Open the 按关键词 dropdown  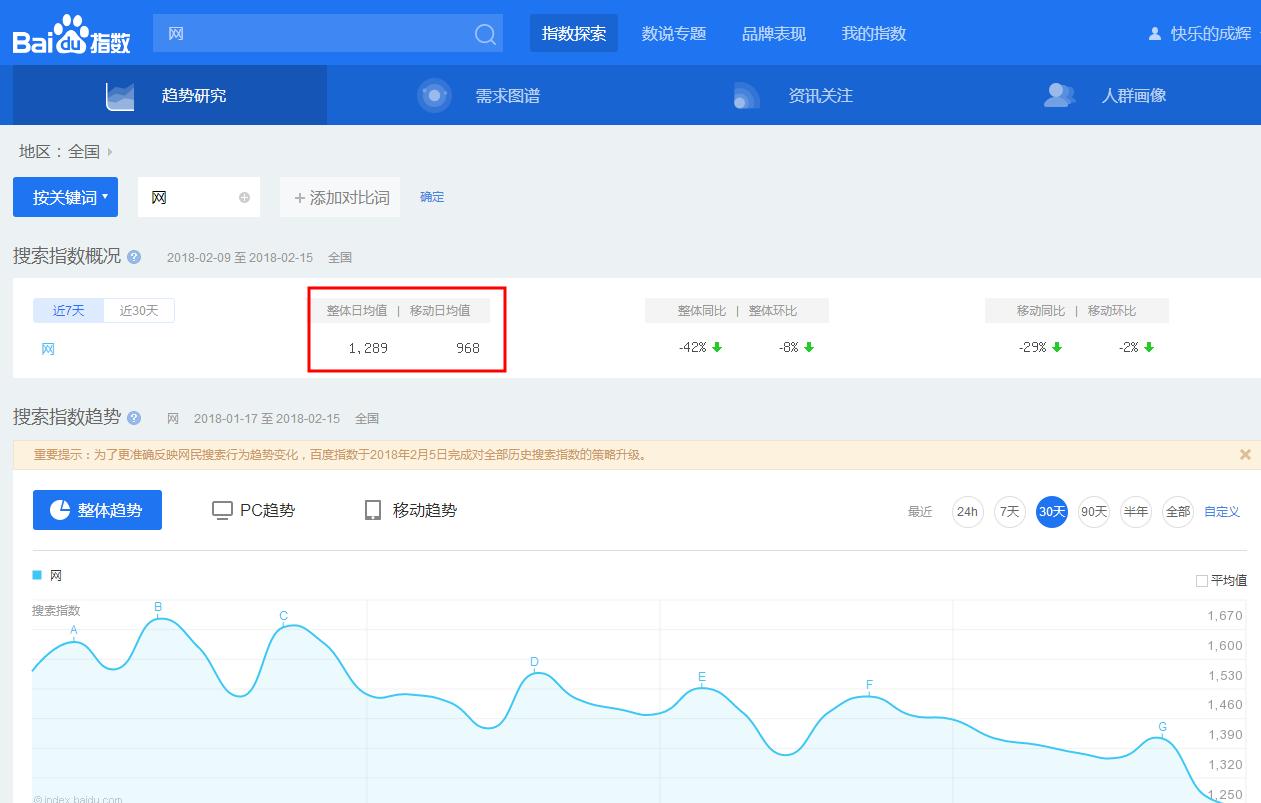pos(65,197)
